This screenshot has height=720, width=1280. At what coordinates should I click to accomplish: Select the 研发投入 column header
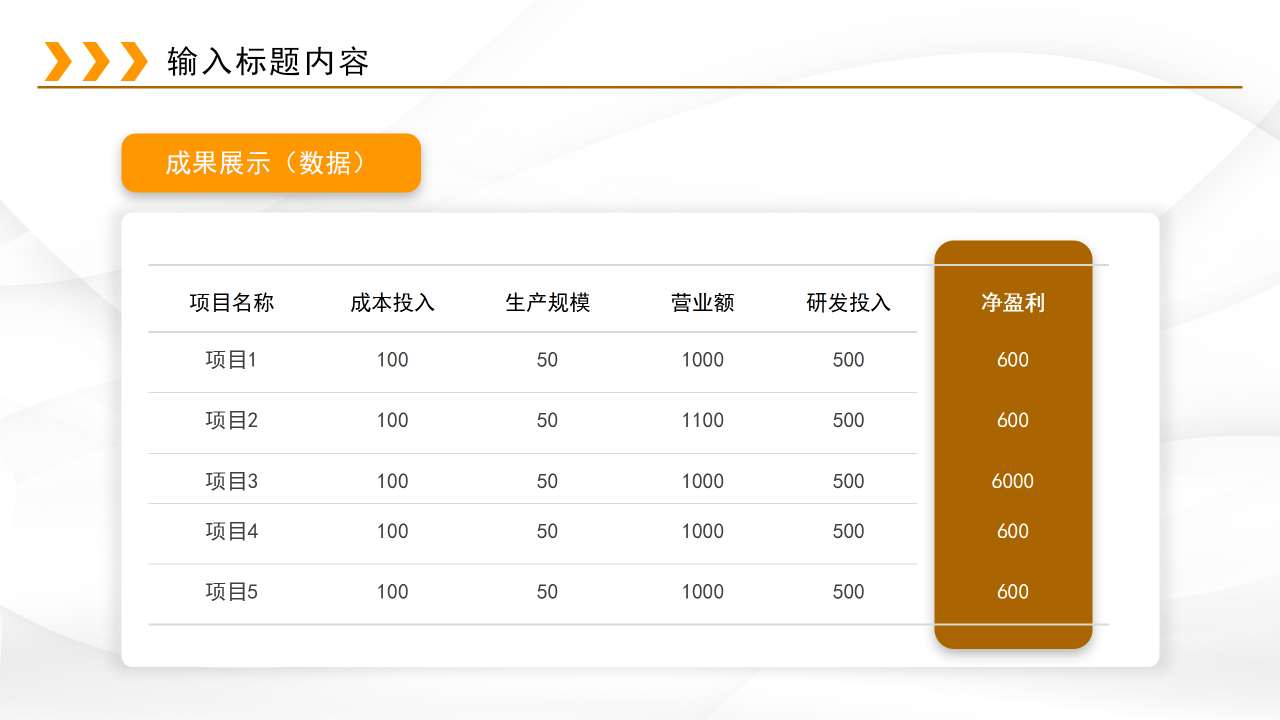tap(848, 303)
